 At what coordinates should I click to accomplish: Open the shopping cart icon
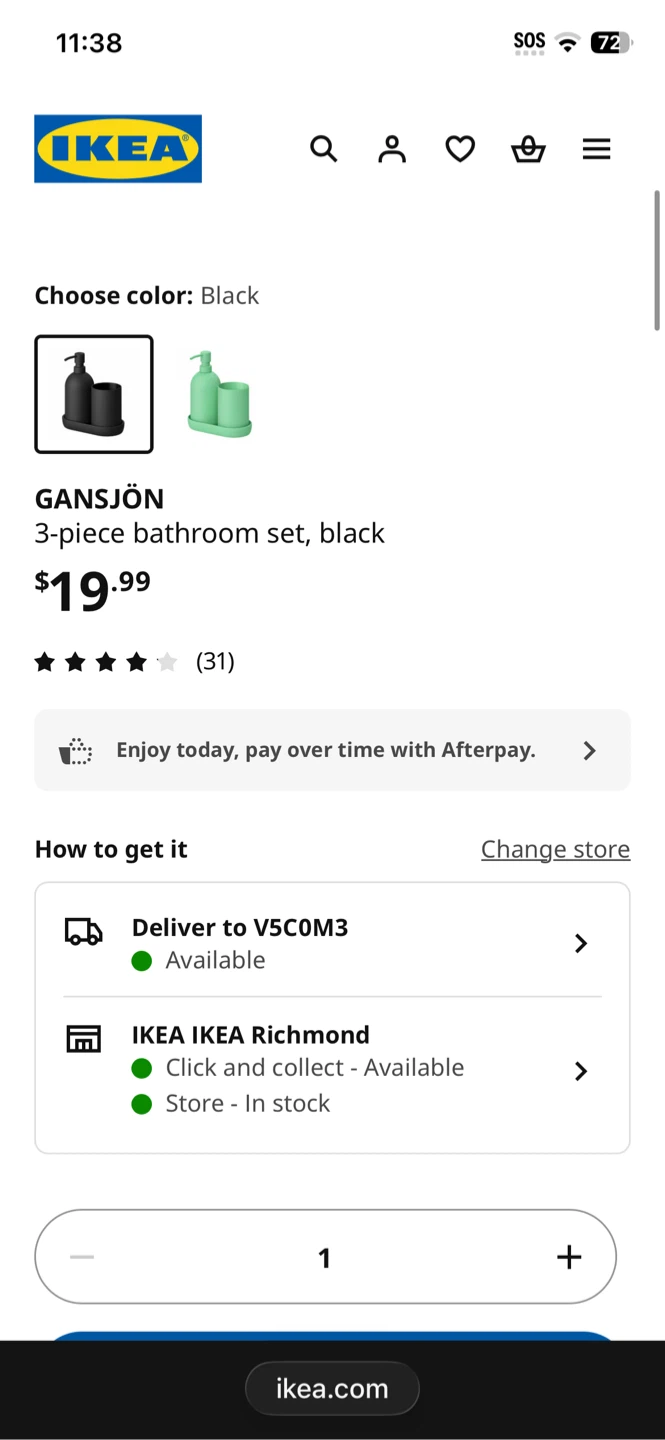coord(528,148)
